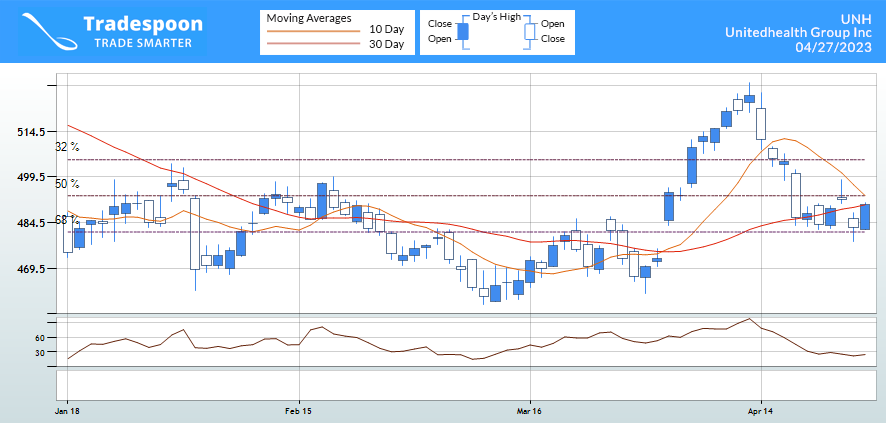886x436 pixels.
Task: Jump to the Feb 15 date marker
Action: [298, 411]
